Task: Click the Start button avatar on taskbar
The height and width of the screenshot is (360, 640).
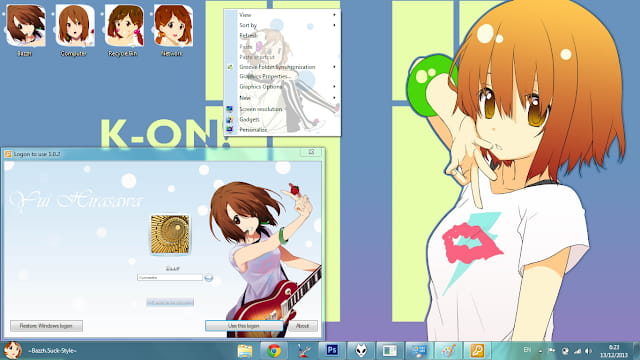Action: tap(12, 350)
